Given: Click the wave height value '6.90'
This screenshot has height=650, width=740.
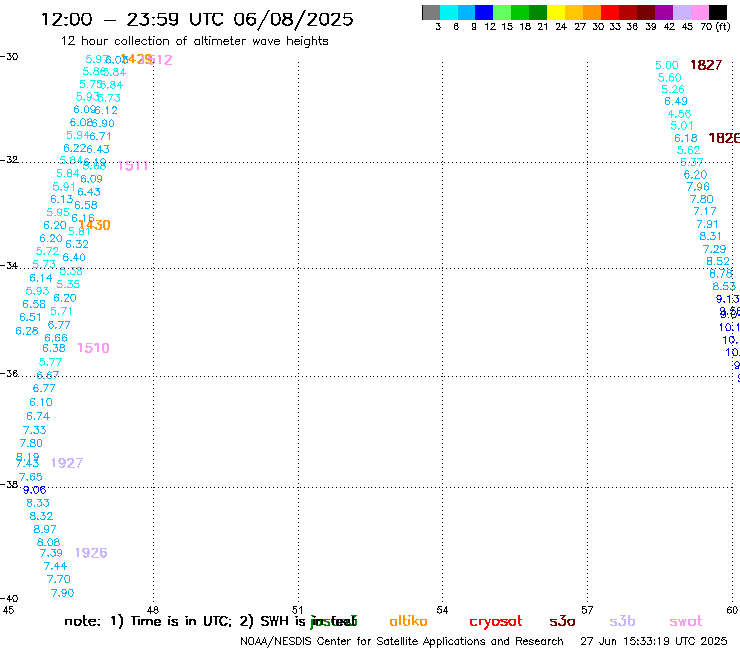Looking at the screenshot, I should point(103,123).
